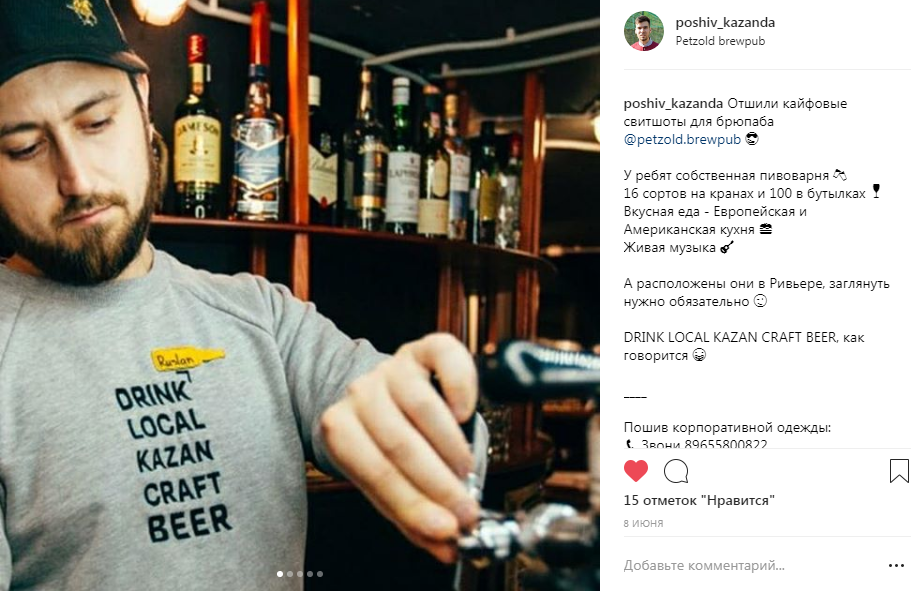Jump to fifth photo carousel dot
Screen dimensions: 915x591
pyautogui.click(x=320, y=574)
